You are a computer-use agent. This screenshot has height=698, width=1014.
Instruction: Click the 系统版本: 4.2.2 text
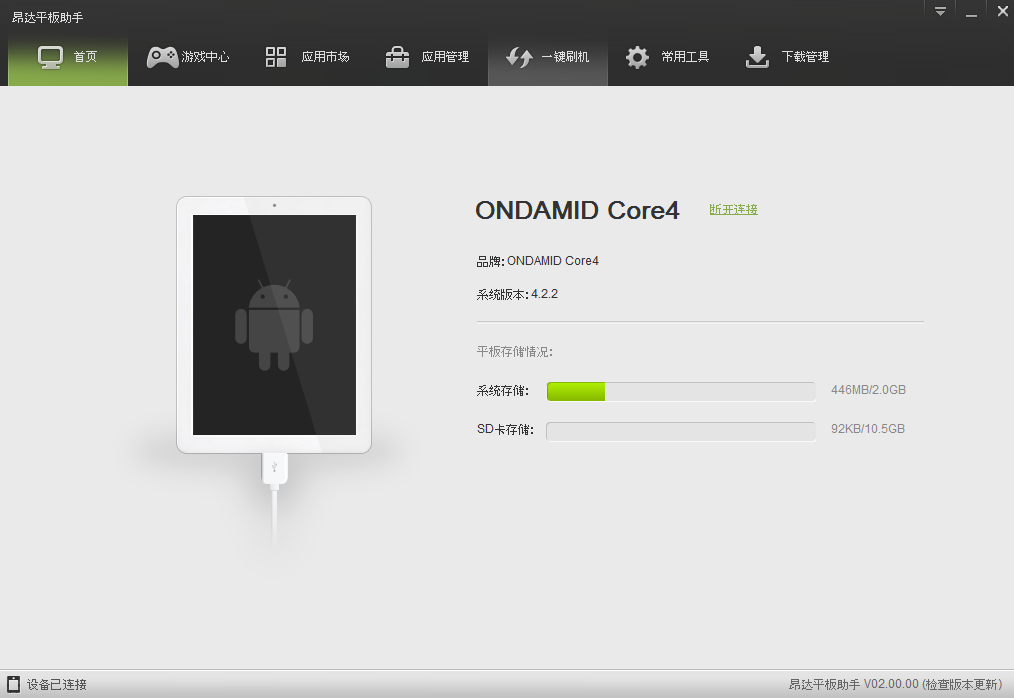click(x=517, y=294)
